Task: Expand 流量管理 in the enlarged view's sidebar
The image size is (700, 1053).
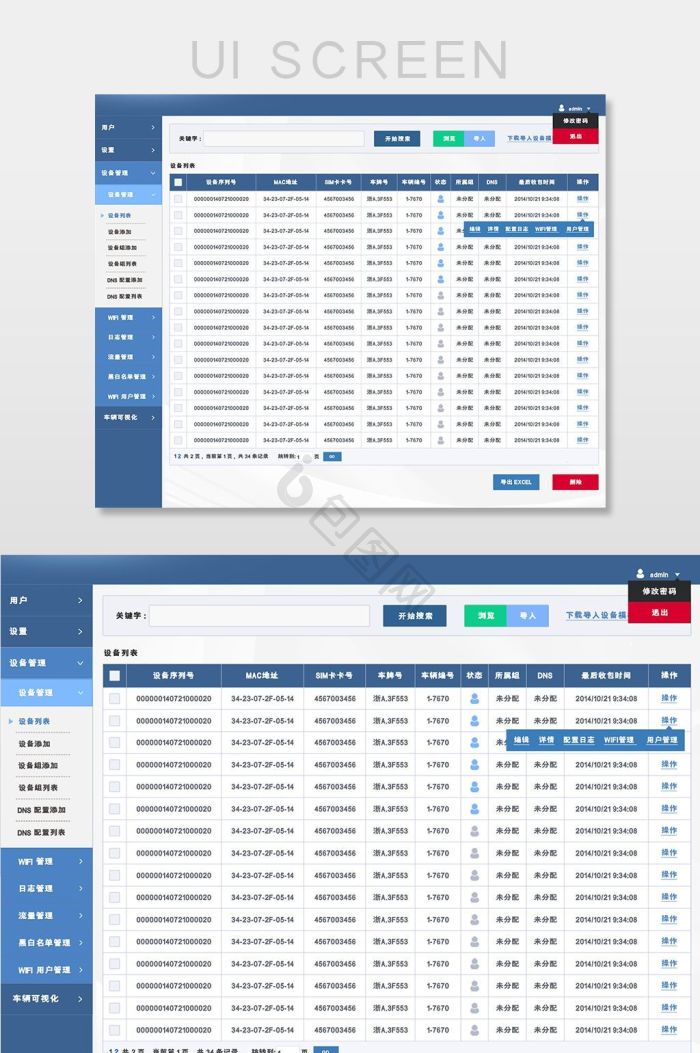Action: [x=46, y=915]
